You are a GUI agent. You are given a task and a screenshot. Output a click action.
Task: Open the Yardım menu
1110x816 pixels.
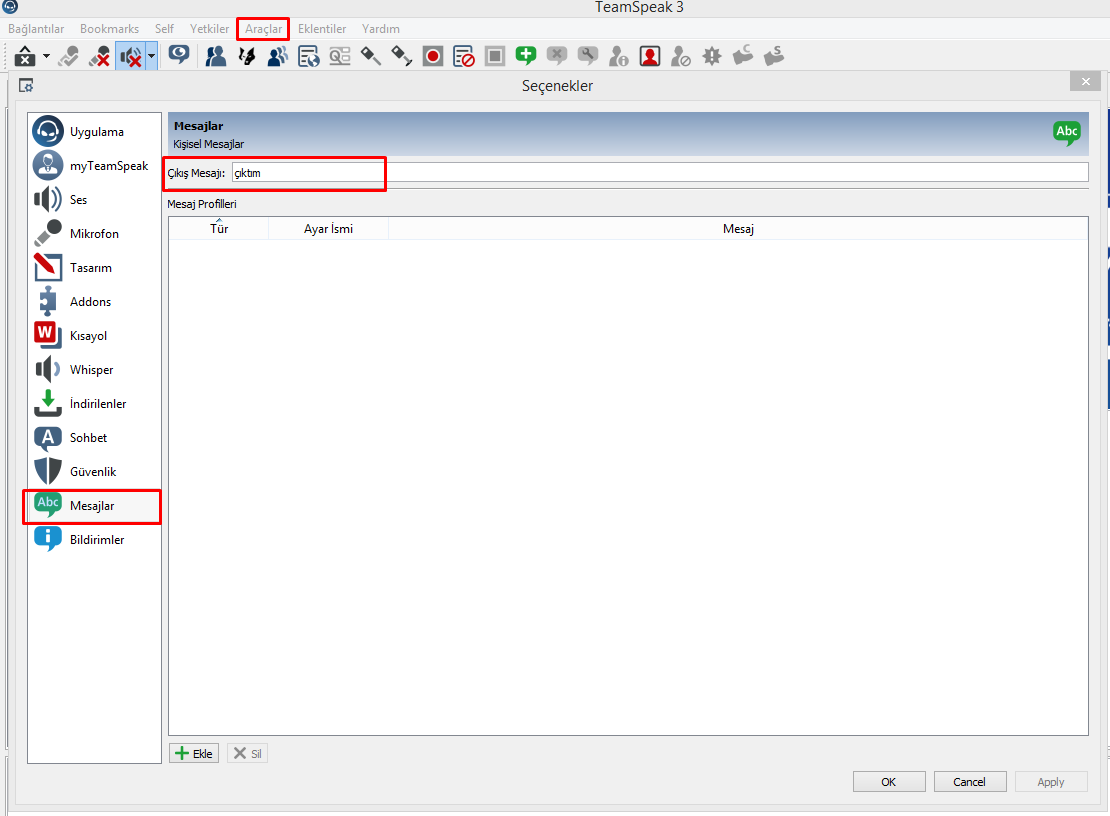coord(381,29)
